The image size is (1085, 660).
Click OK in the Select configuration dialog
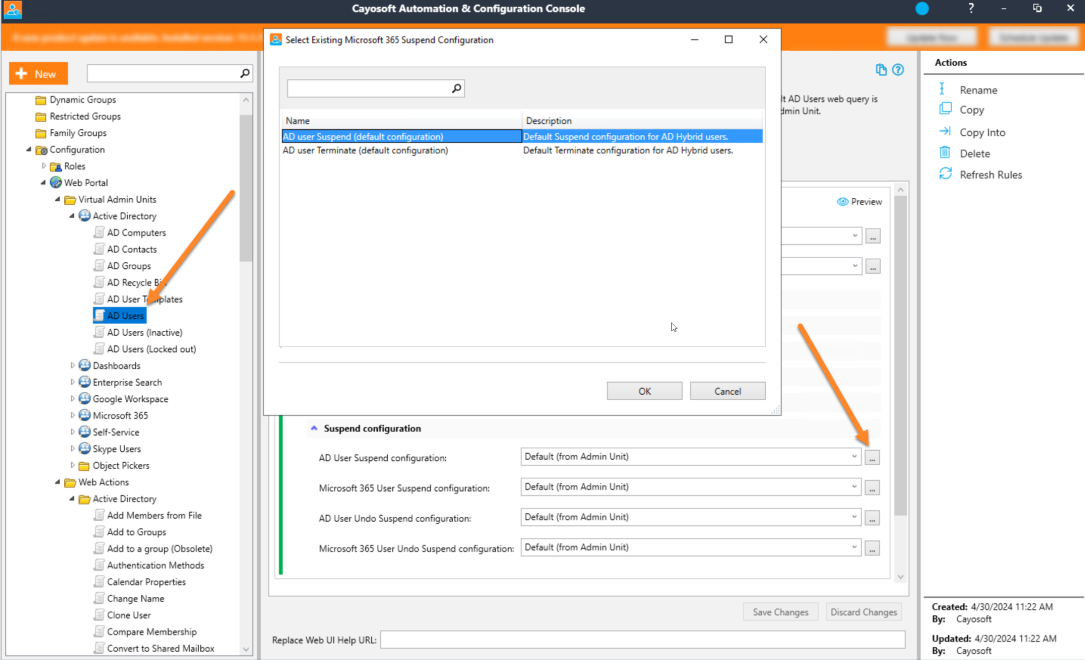pos(644,391)
